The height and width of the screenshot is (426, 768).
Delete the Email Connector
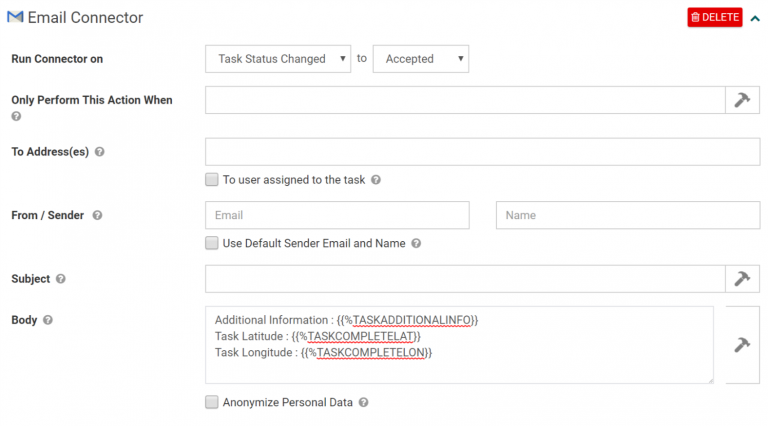[x=715, y=17]
